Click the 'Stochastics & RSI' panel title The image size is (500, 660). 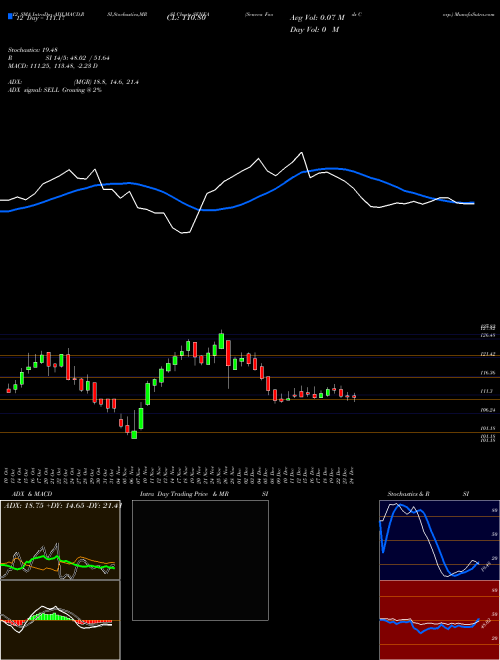tap(428, 494)
